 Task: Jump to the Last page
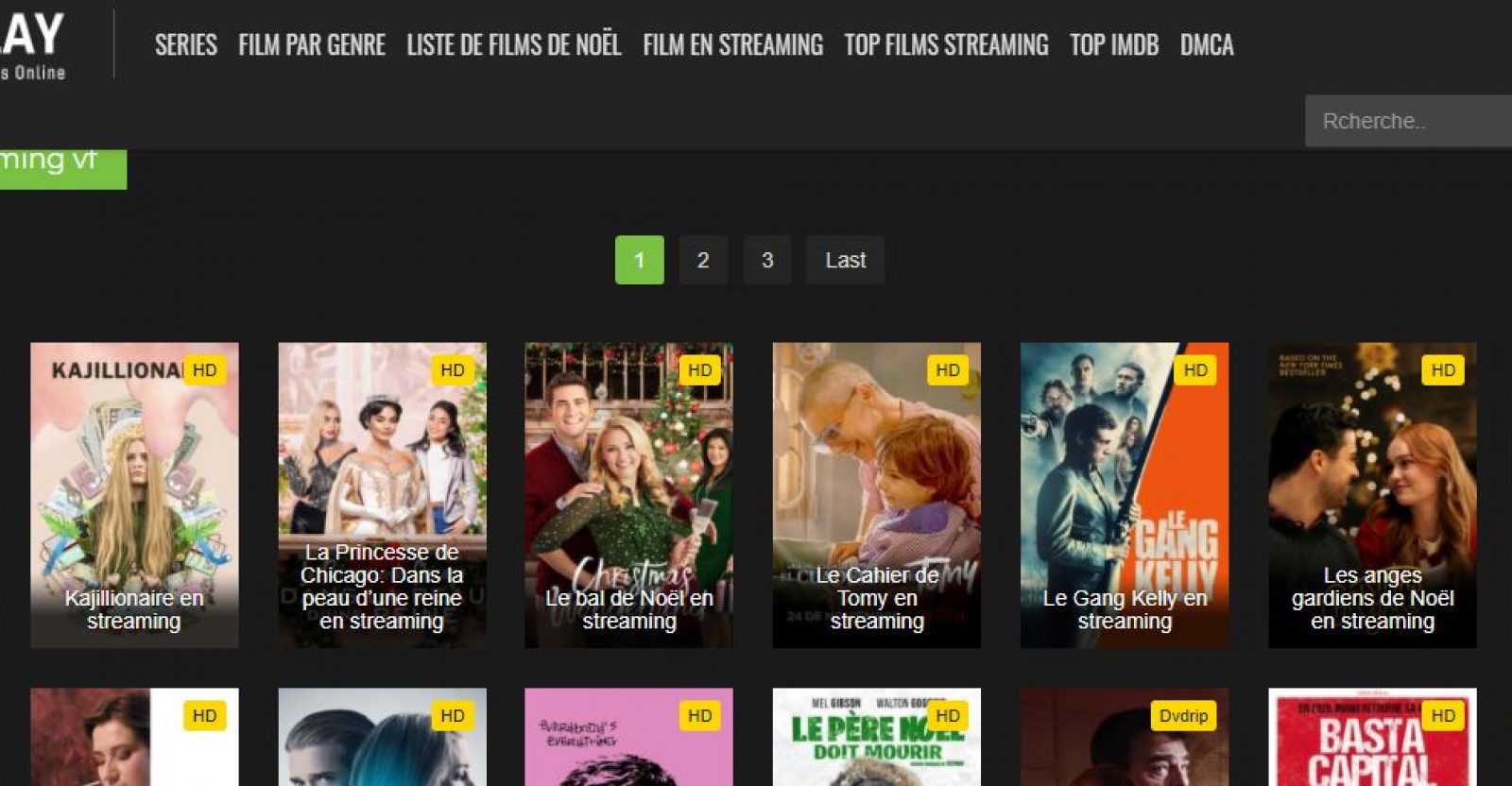click(x=845, y=260)
